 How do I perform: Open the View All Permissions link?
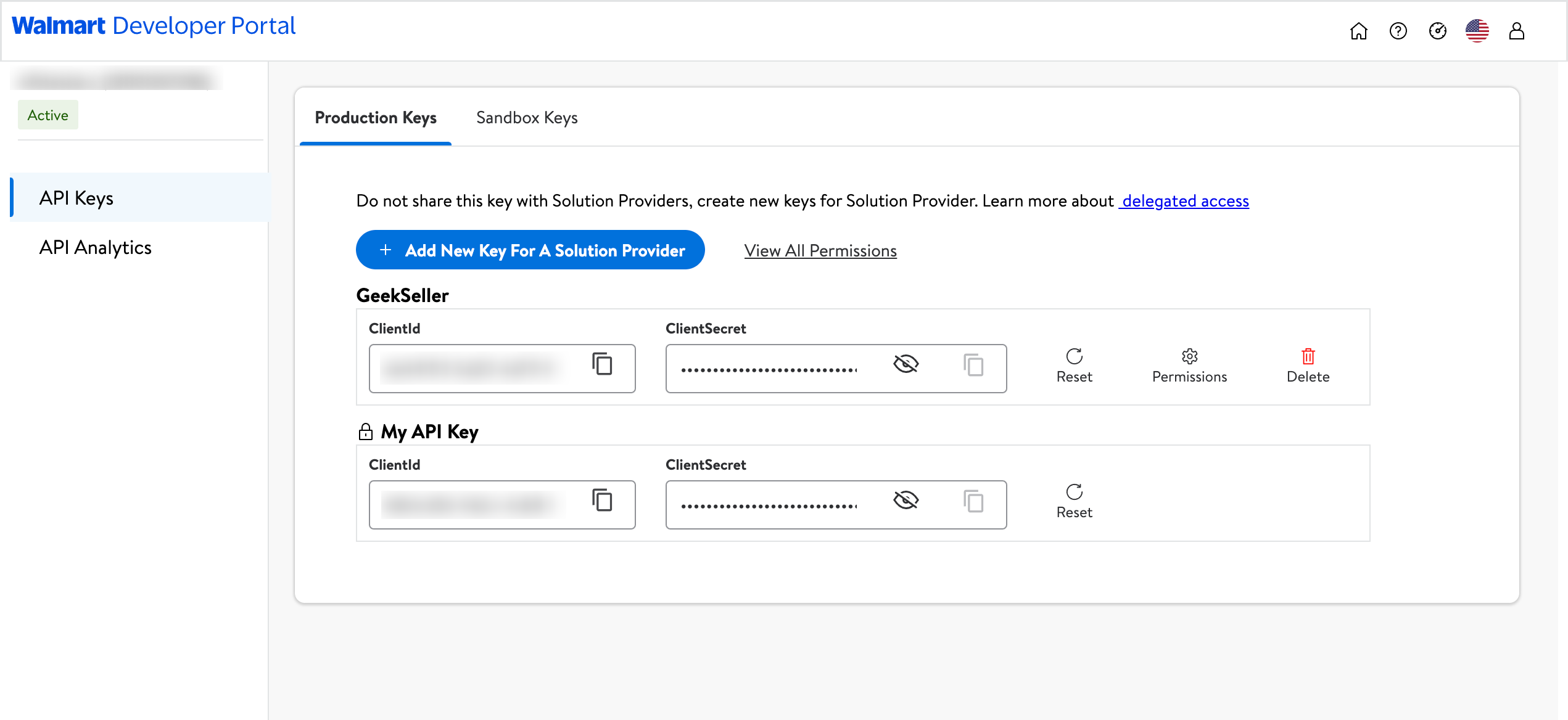tap(820, 251)
